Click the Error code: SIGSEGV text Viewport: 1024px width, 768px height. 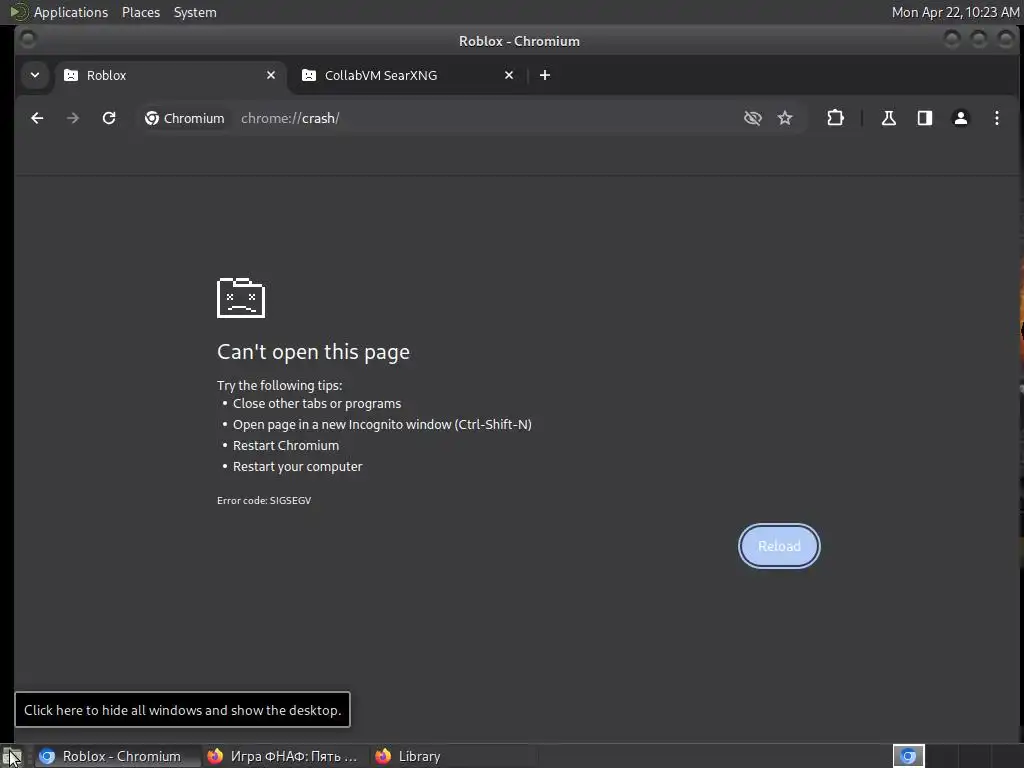coord(264,500)
